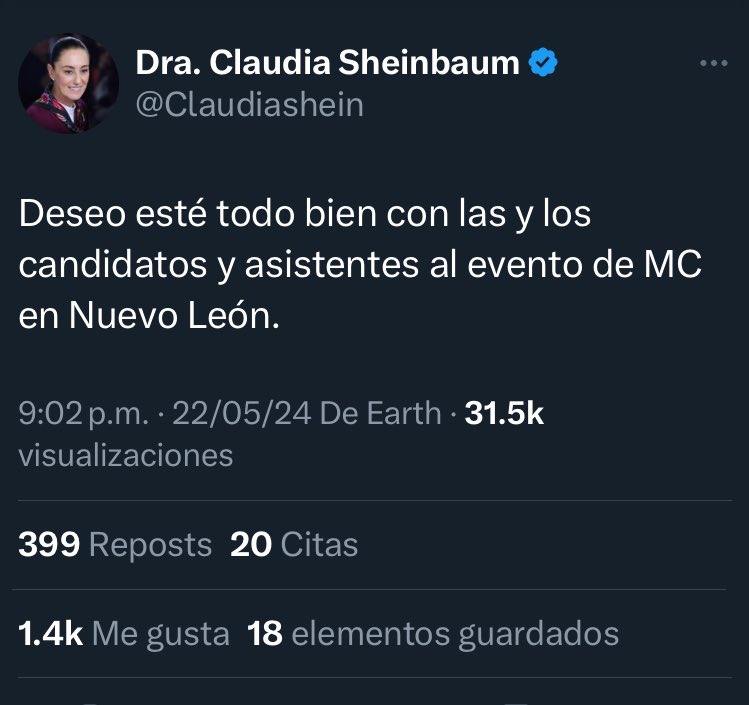Click the Reposts label text
Image resolution: width=749 pixels, height=705 pixels.
(150, 545)
